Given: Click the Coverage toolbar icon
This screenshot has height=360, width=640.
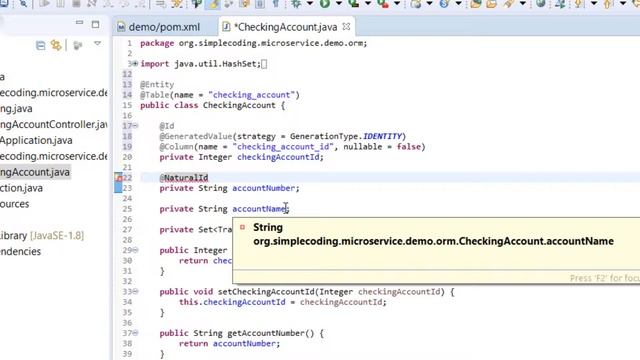Looking at the screenshot, I should [354, 4].
